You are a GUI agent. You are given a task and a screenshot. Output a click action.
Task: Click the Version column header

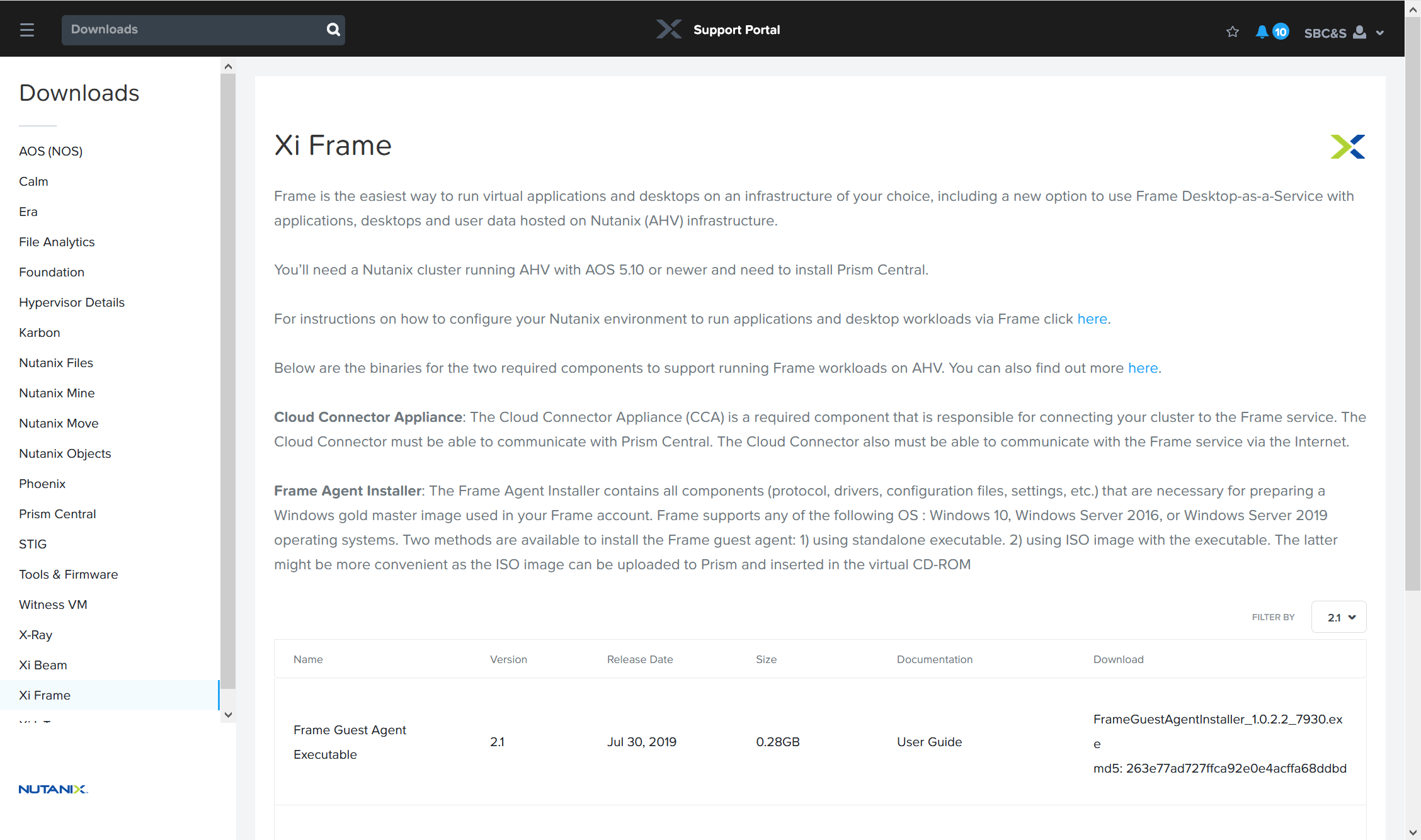click(x=508, y=659)
